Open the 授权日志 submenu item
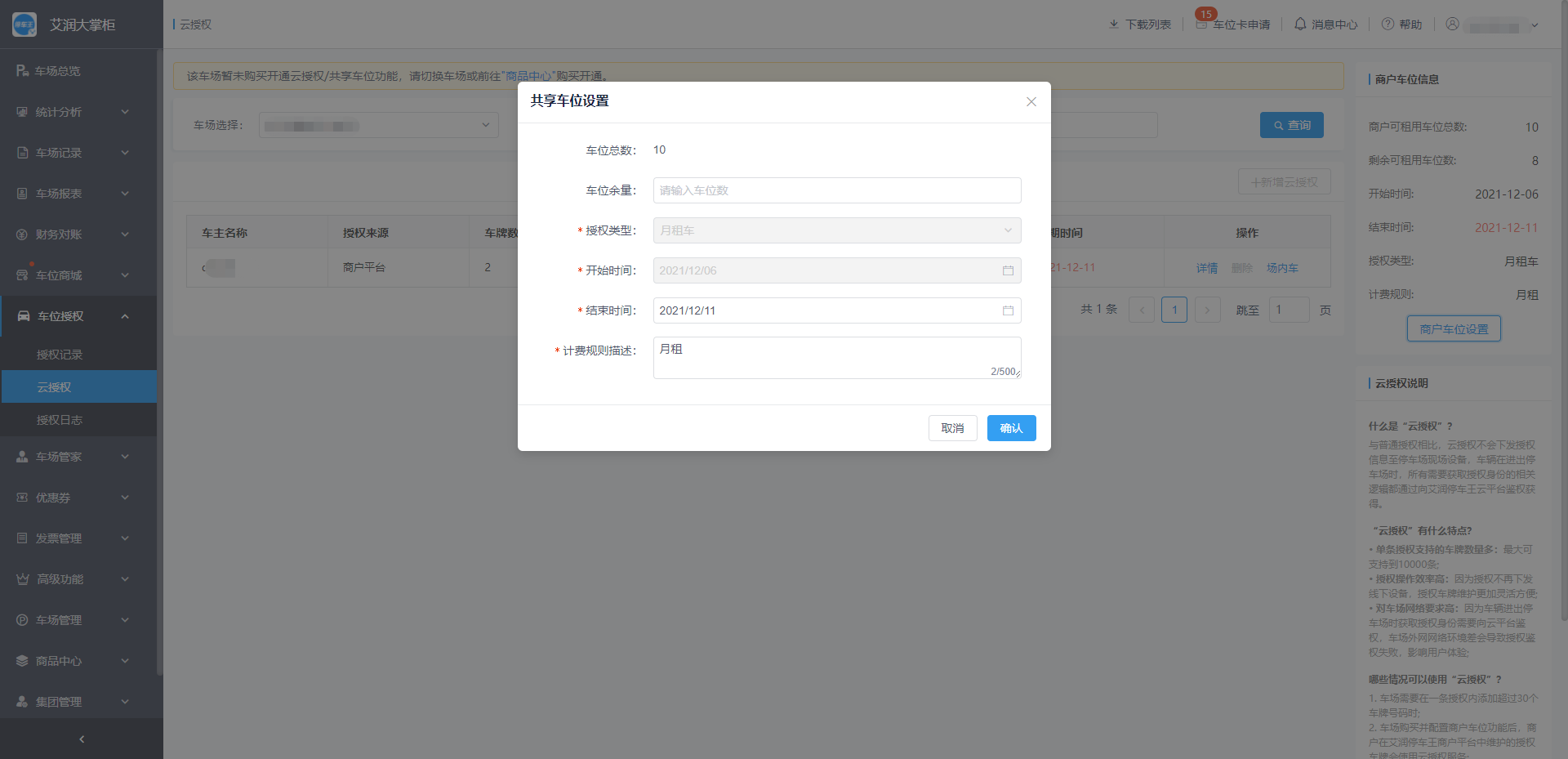Screen dimensions: 1568x759 (78, 420)
